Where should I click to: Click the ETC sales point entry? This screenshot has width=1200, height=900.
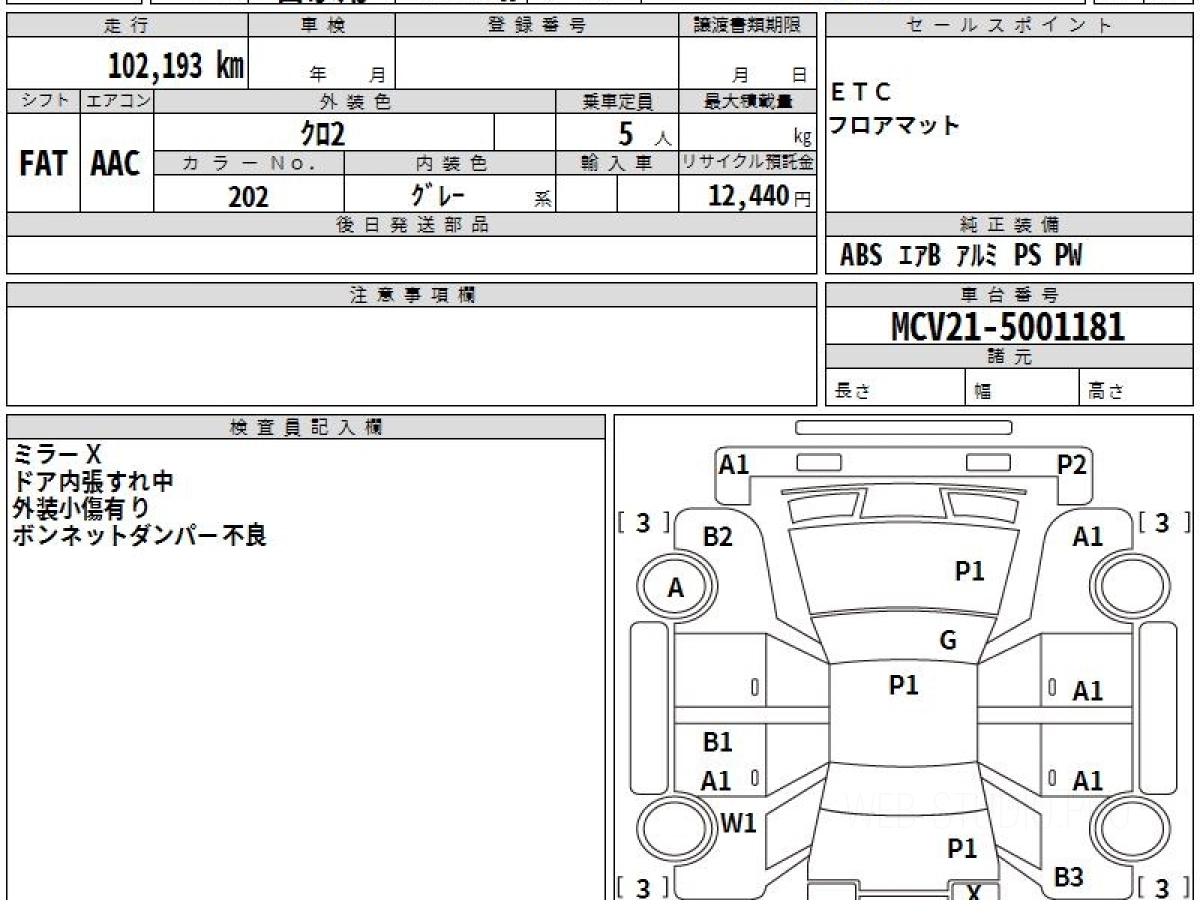pos(860,92)
